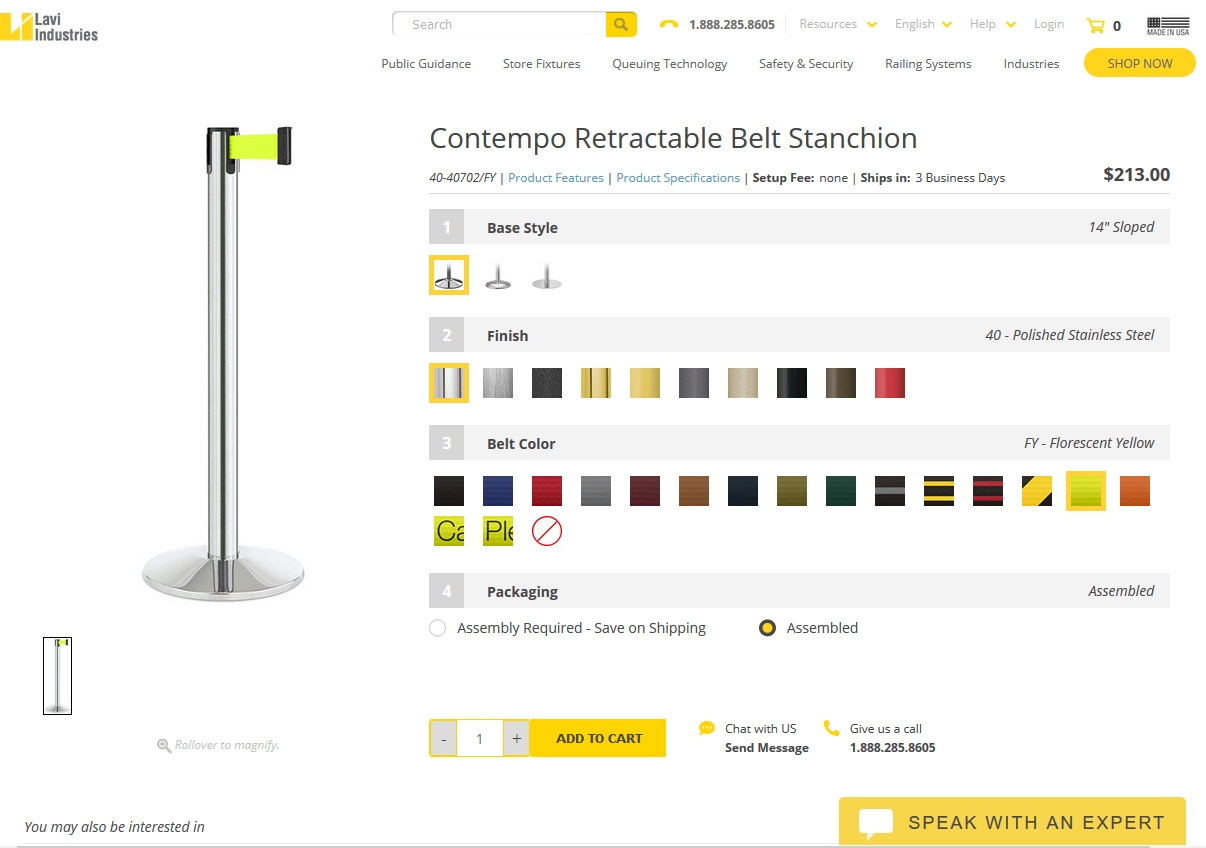
Task: Open the Product Specifications link
Action: (x=678, y=178)
